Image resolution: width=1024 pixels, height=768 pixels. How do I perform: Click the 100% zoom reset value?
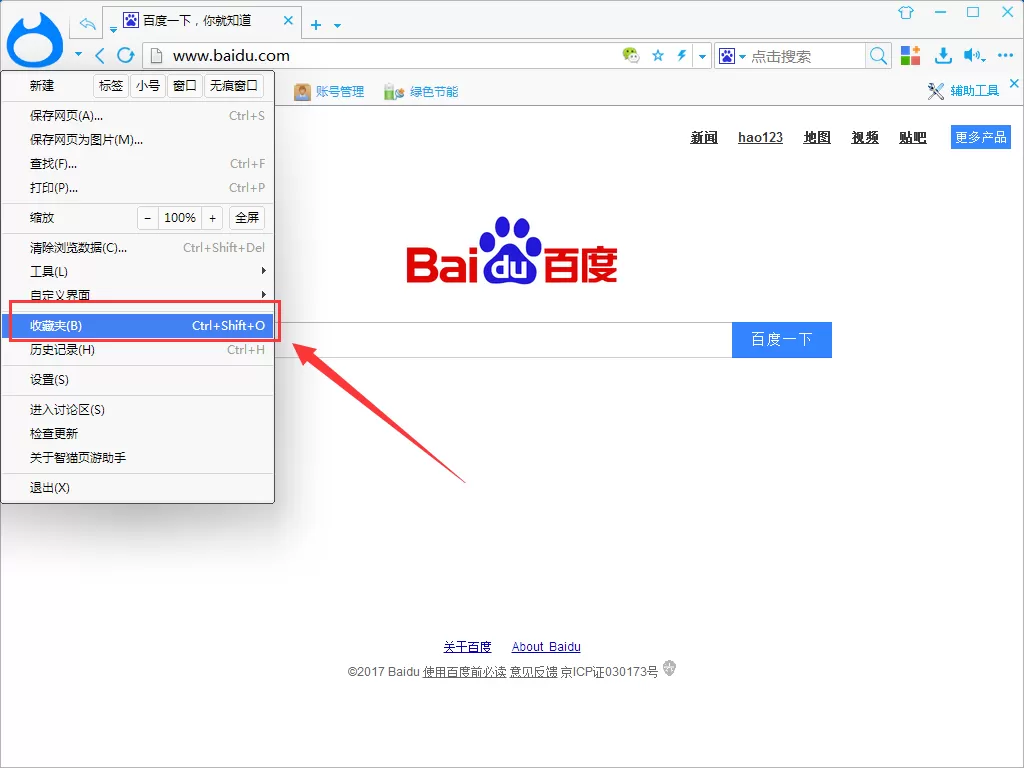(180, 218)
